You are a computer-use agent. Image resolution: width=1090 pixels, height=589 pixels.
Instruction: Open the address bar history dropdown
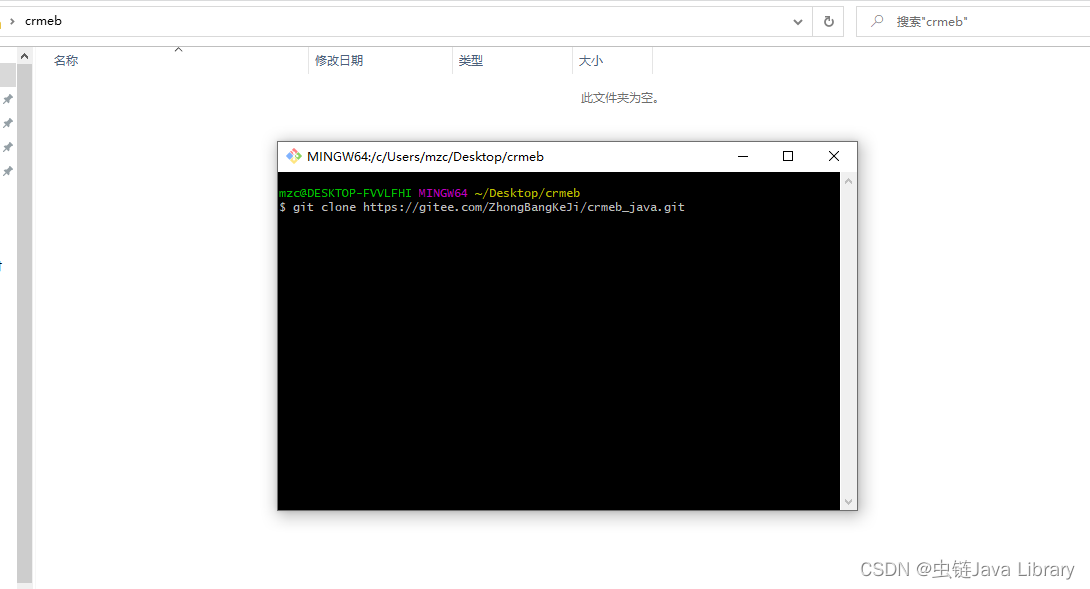[x=797, y=22]
